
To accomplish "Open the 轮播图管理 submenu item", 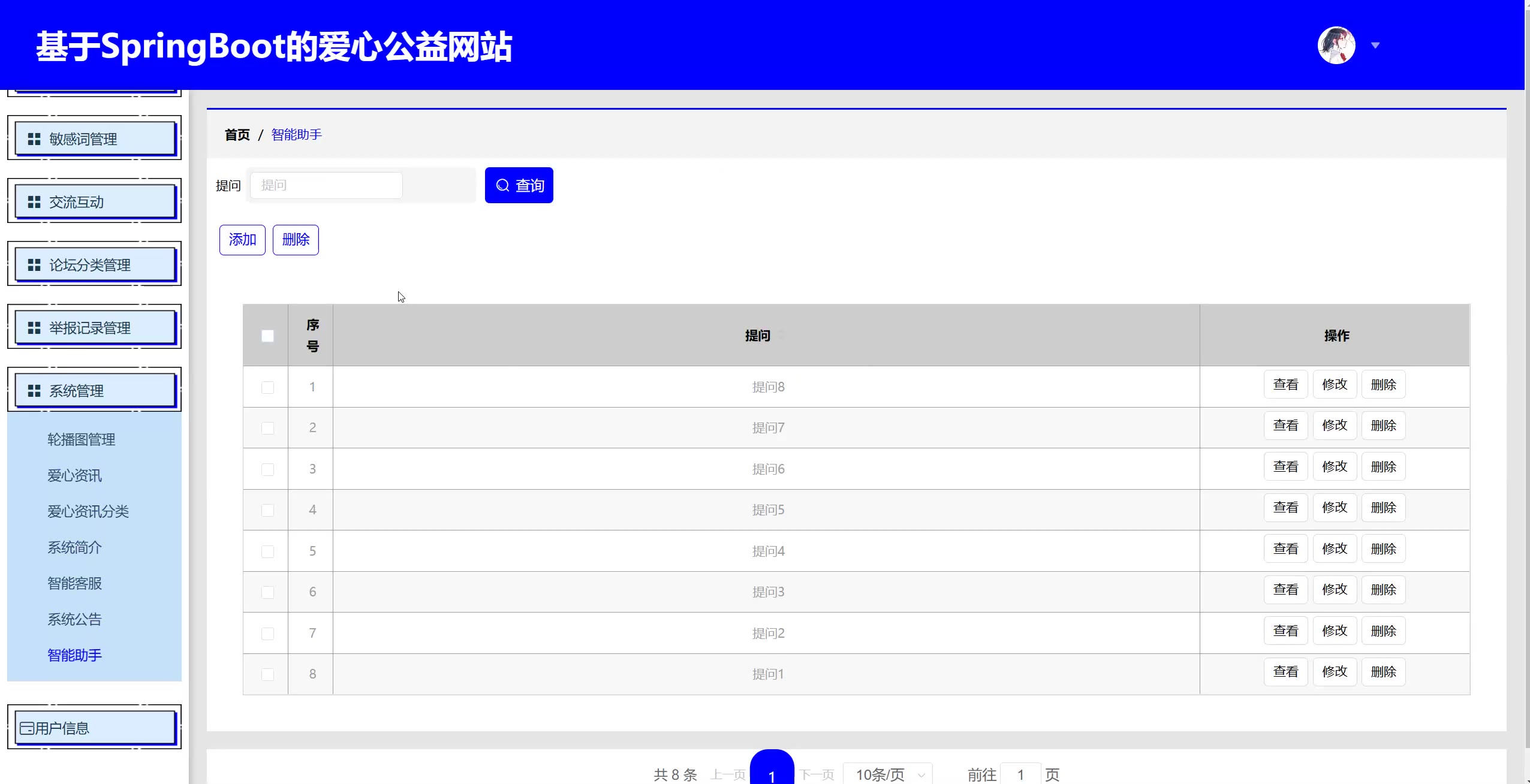I will pyautogui.click(x=81, y=439).
